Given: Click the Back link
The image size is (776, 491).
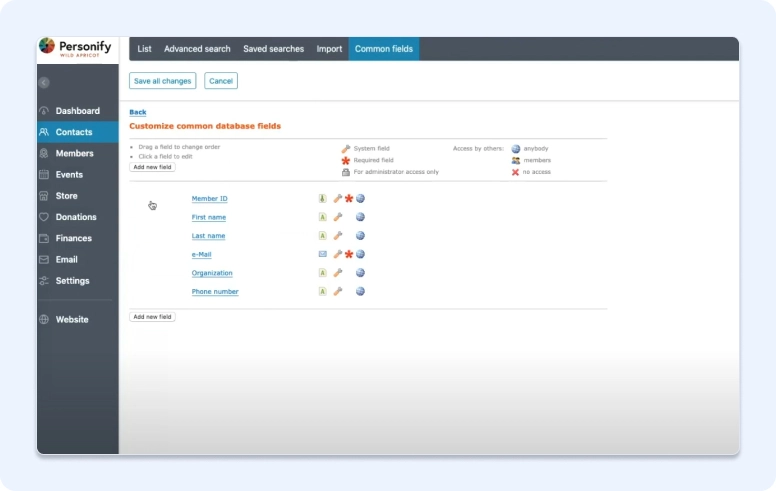Looking at the screenshot, I should tap(138, 112).
